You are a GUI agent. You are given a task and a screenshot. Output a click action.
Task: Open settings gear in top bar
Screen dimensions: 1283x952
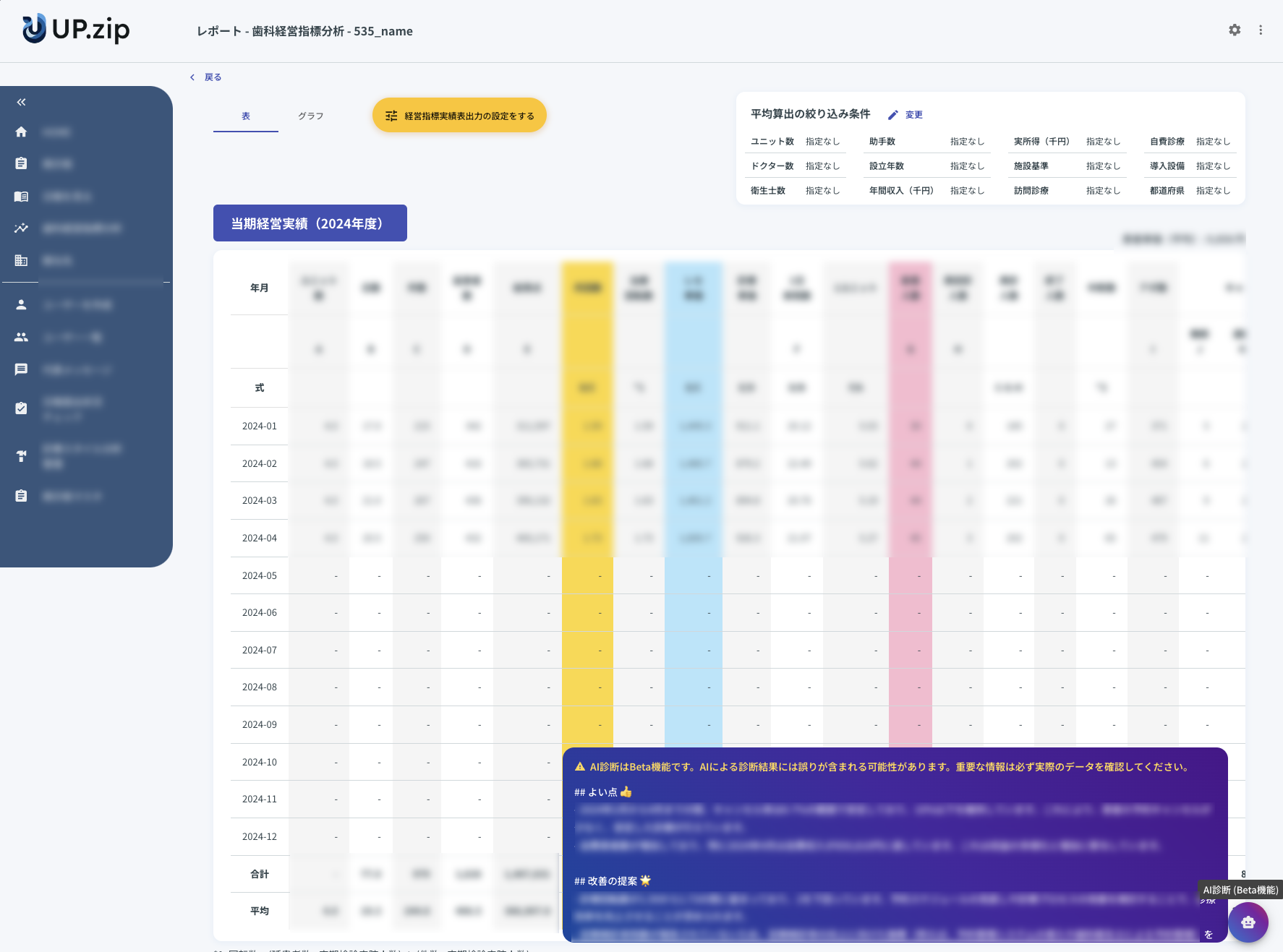[1235, 30]
